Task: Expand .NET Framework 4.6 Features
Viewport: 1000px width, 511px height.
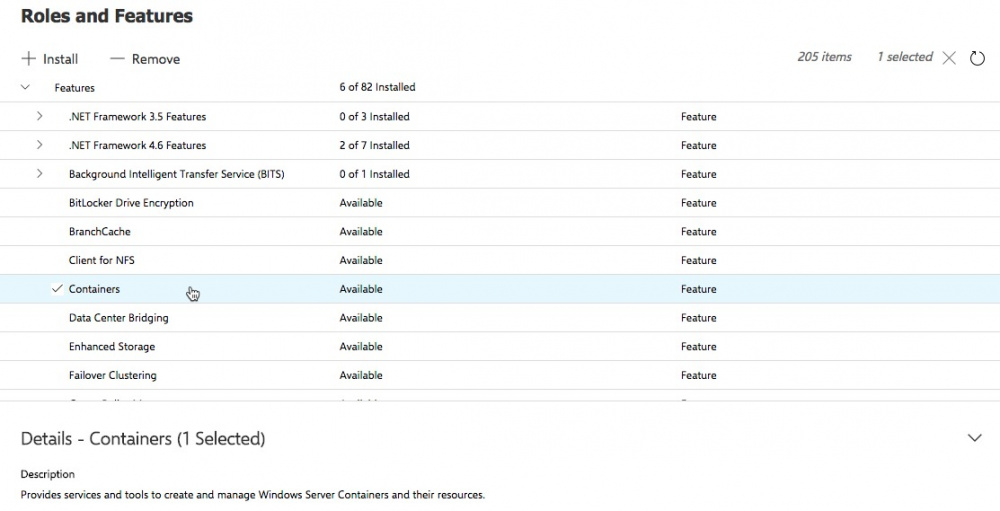Action: pos(40,145)
